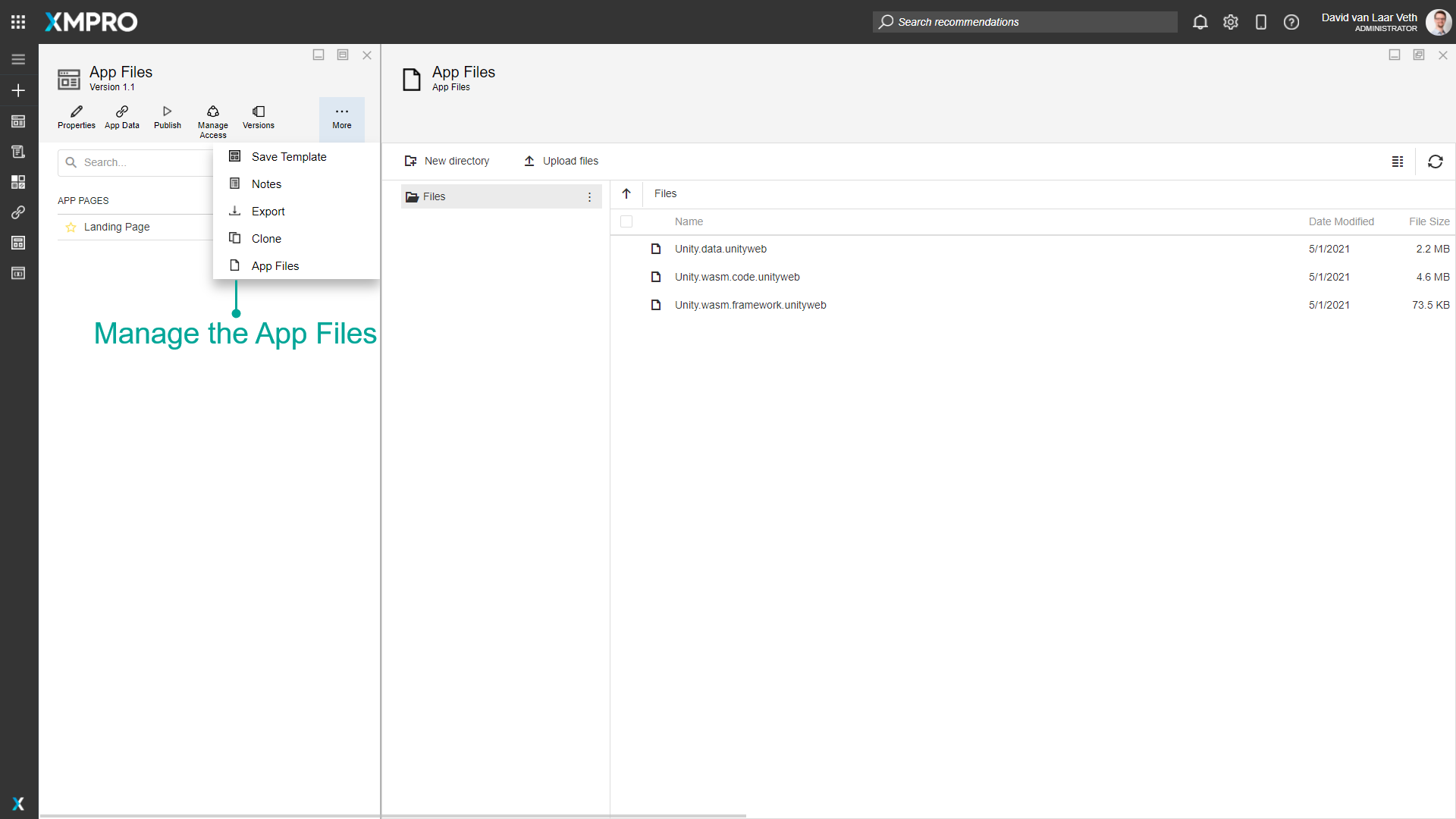Tick the checkbox next to Name header
This screenshot has height=819, width=1456.
[626, 221]
